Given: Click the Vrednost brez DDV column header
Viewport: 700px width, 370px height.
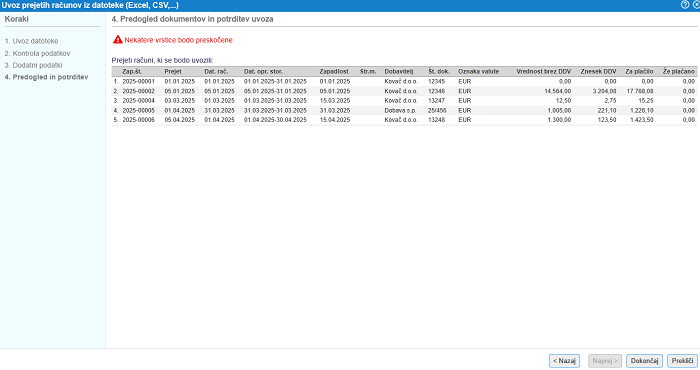Looking at the screenshot, I should click(543, 71).
